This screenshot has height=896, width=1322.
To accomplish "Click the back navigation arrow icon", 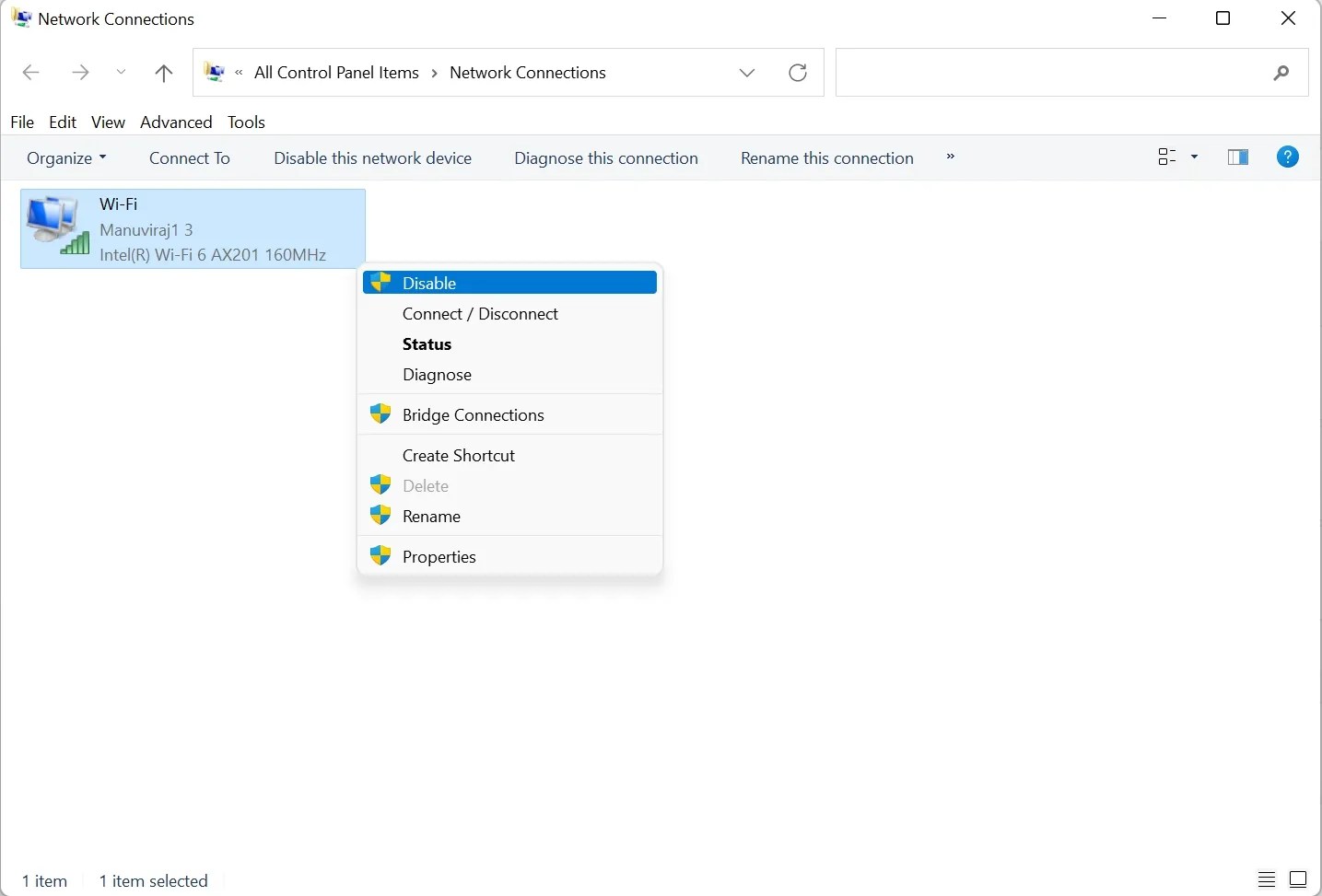I will (x=30, y=72).
